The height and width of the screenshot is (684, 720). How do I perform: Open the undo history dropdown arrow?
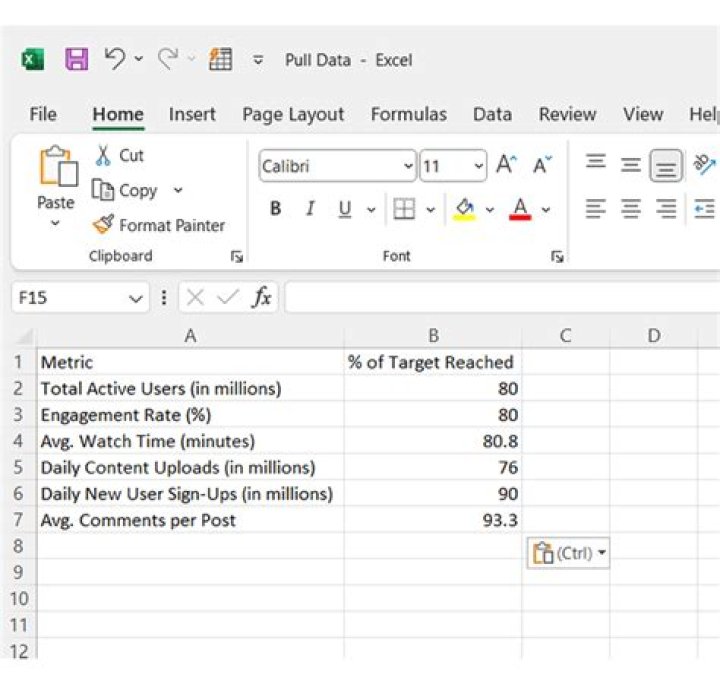pyautogui.click(x=139, y=59)
